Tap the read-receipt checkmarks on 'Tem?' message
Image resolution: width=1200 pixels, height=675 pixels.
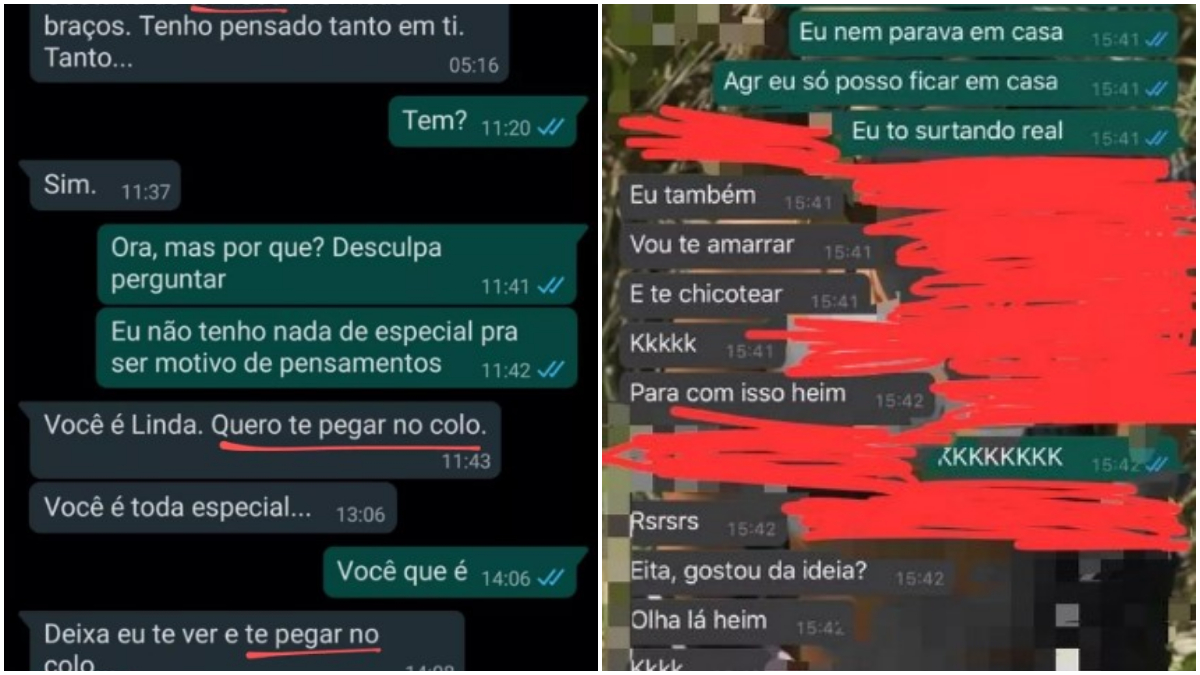coord(551,128)
